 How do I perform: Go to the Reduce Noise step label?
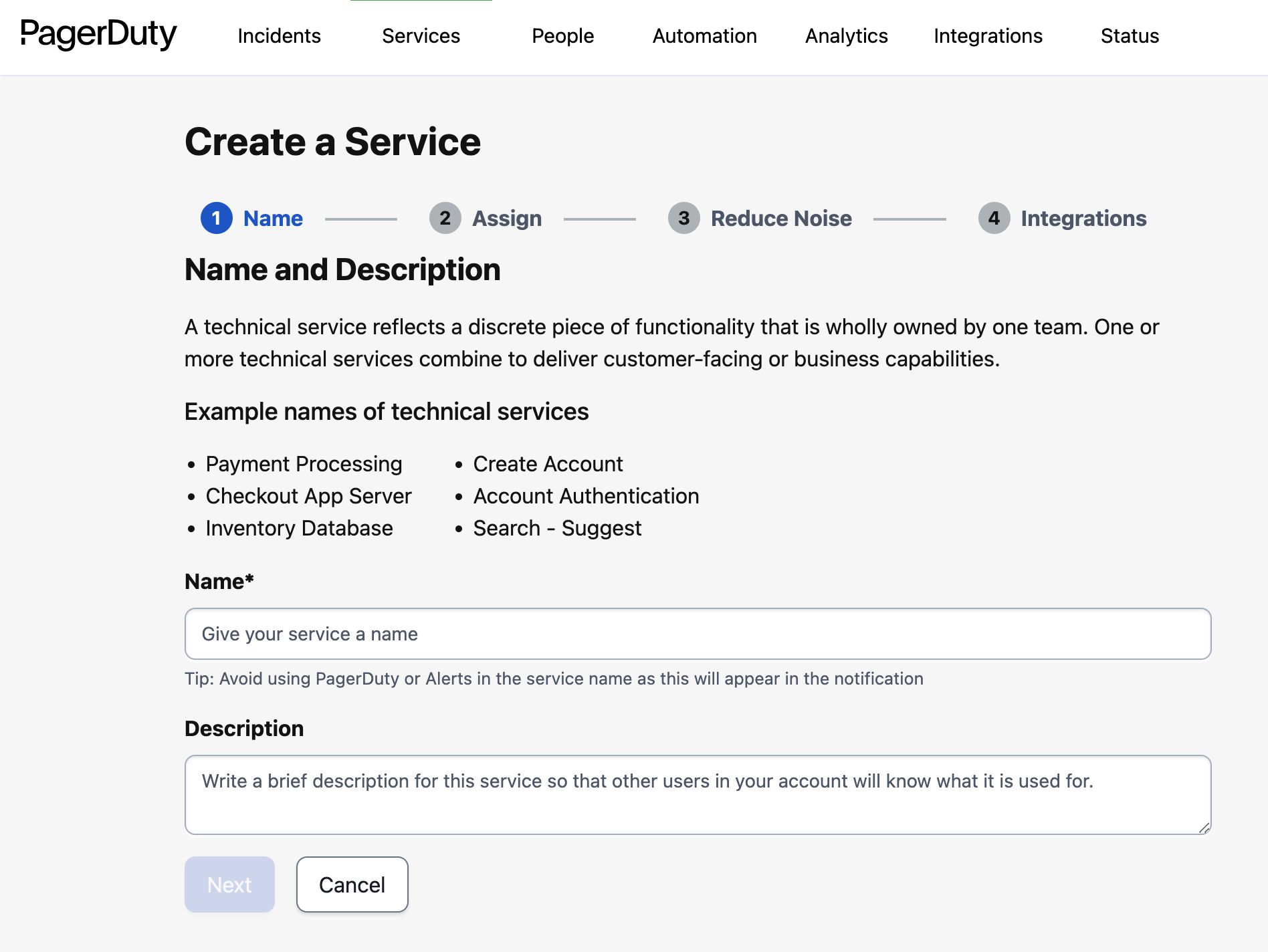point(781,219)
